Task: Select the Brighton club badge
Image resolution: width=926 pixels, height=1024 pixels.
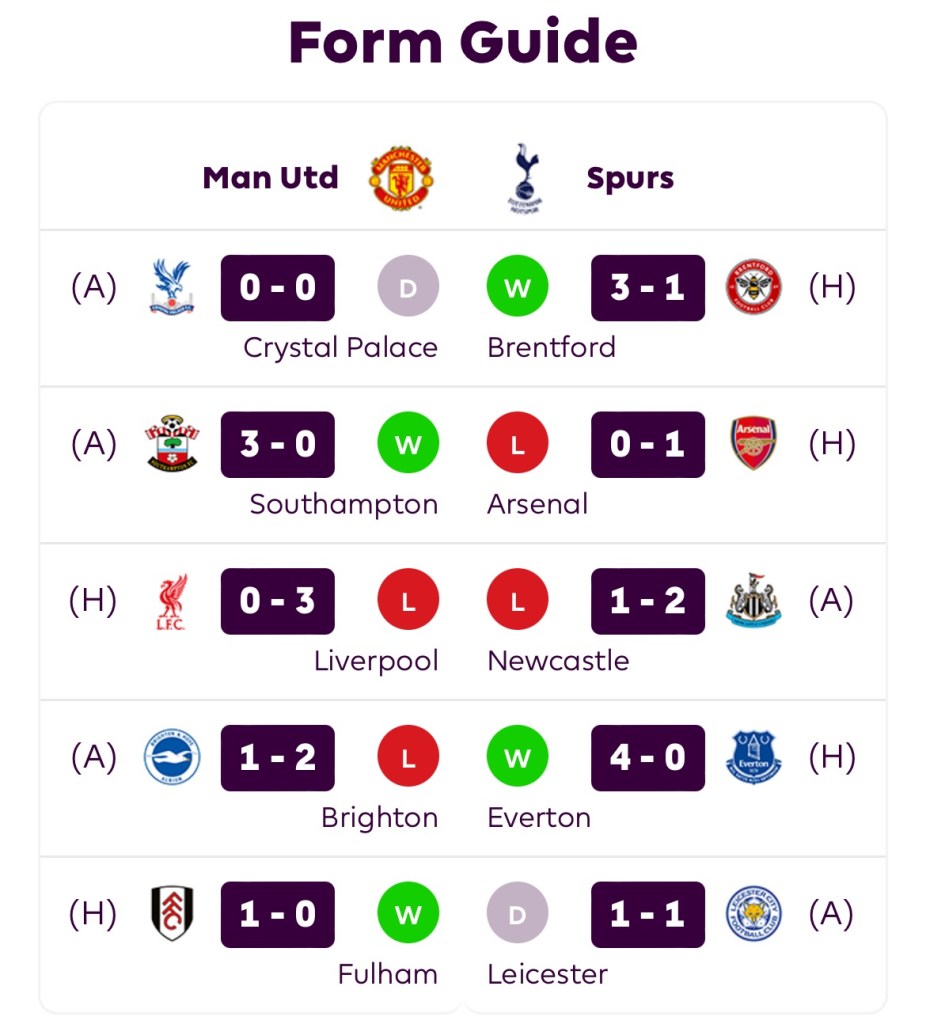Action: tap(172, 757)
